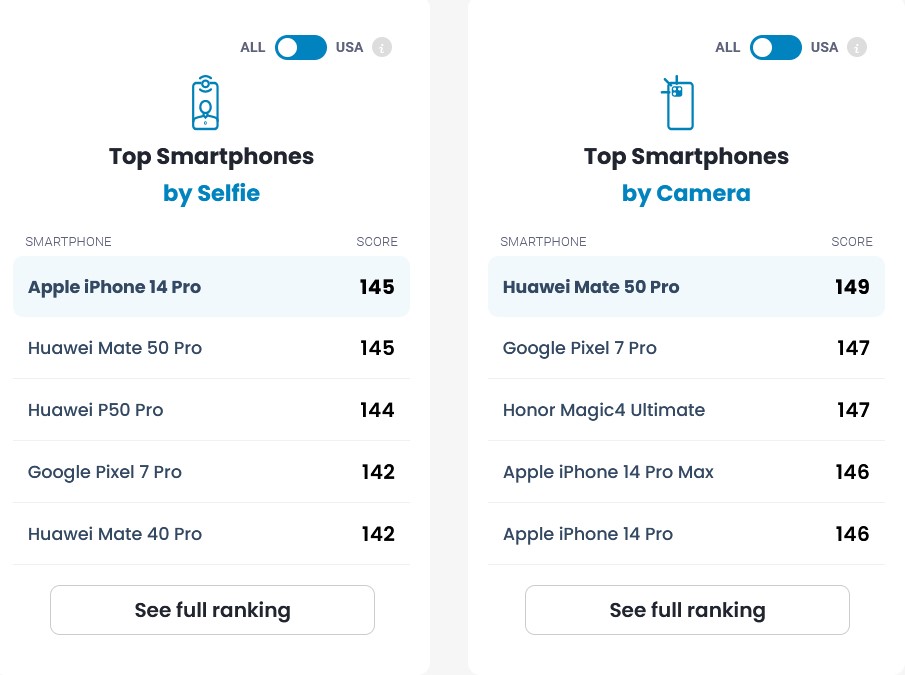Screen dimensions: 905x675
Task: Select Apple iPhone 14 Pro in Selfie list
Action: coord(114,287)
